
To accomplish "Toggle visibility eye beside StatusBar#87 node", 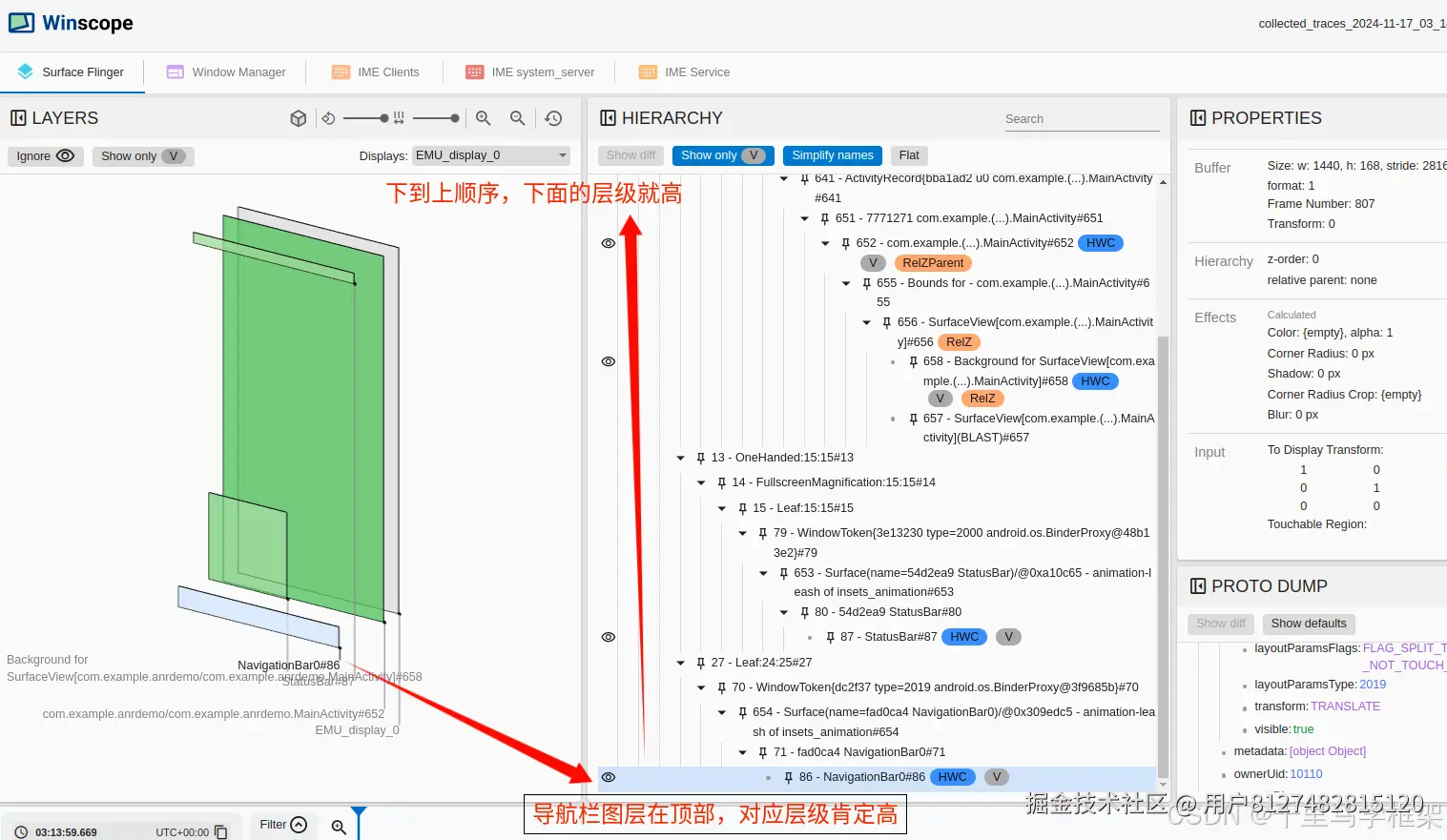I will tap(609, 636).
